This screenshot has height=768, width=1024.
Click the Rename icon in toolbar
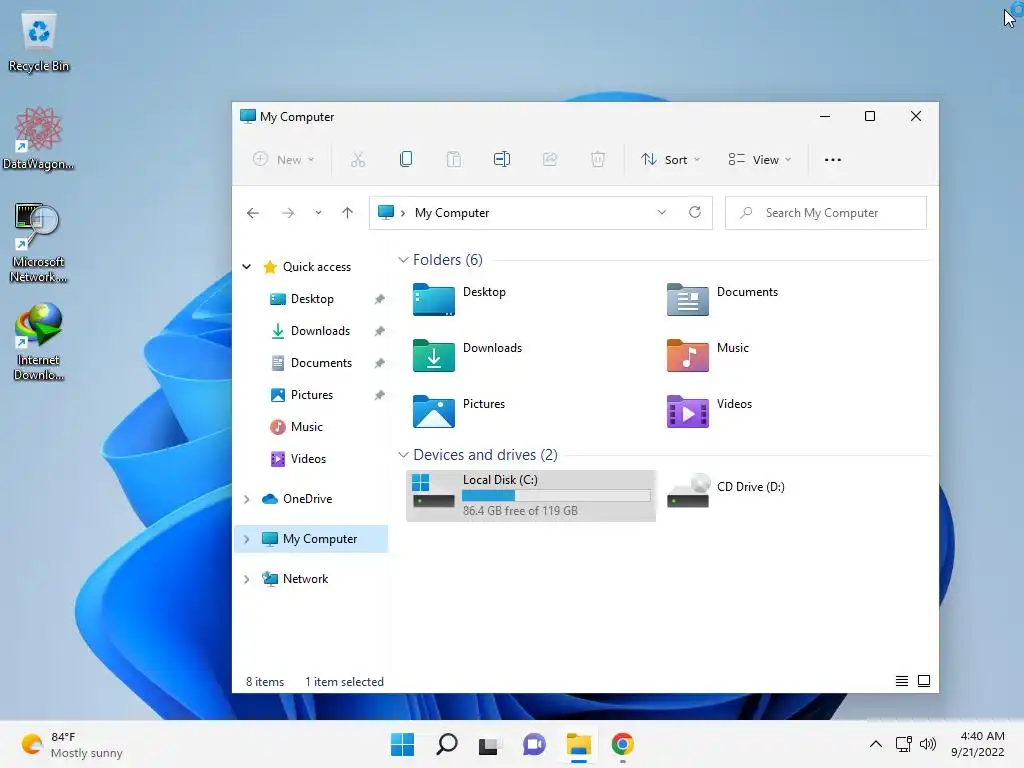(x=502, y=159)
